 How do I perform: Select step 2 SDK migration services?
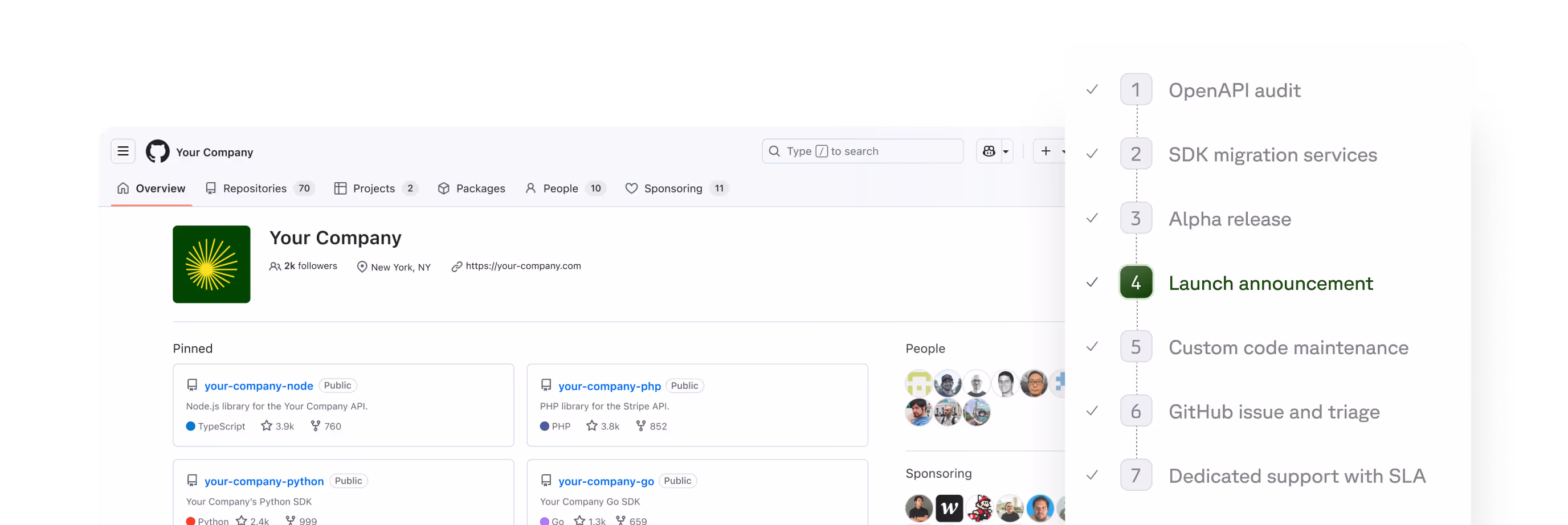pos(1272,154)
